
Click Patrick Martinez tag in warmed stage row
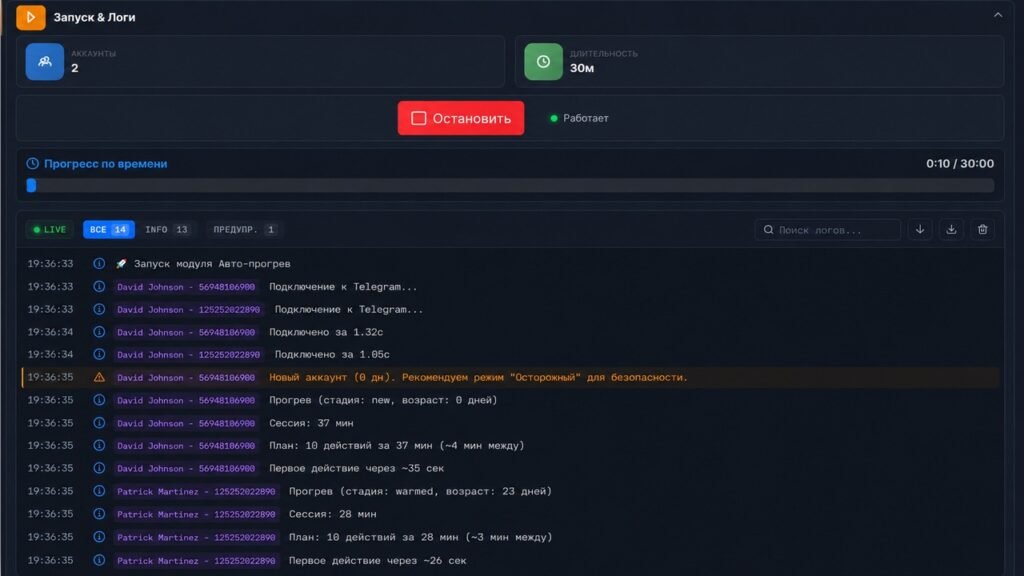click(196, 491)
